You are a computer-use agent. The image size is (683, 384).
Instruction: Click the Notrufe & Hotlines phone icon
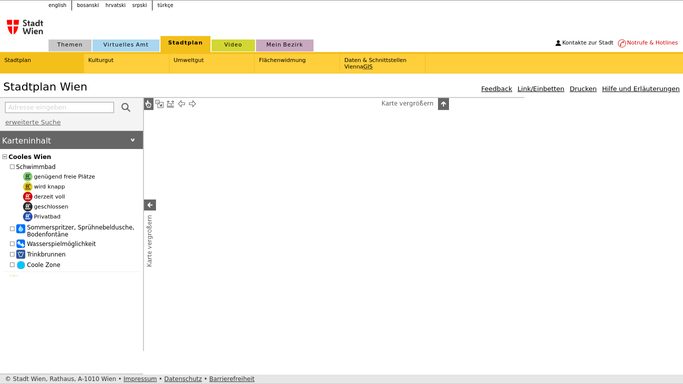click(622, 43)
